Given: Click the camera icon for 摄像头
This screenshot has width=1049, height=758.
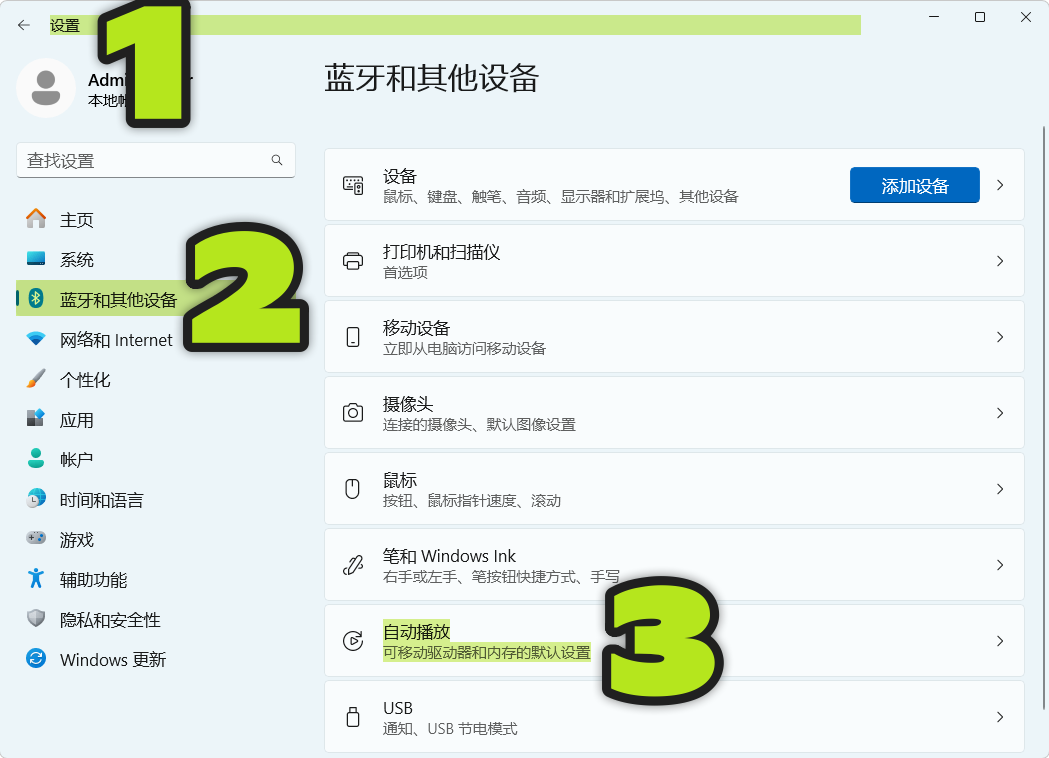Looking at the screenshot, I should [353, 413].
